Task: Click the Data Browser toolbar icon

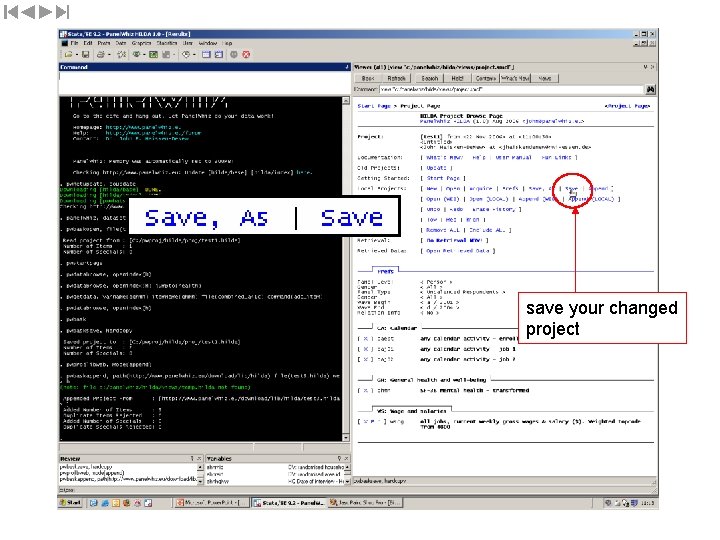Action: click(219, 55)
